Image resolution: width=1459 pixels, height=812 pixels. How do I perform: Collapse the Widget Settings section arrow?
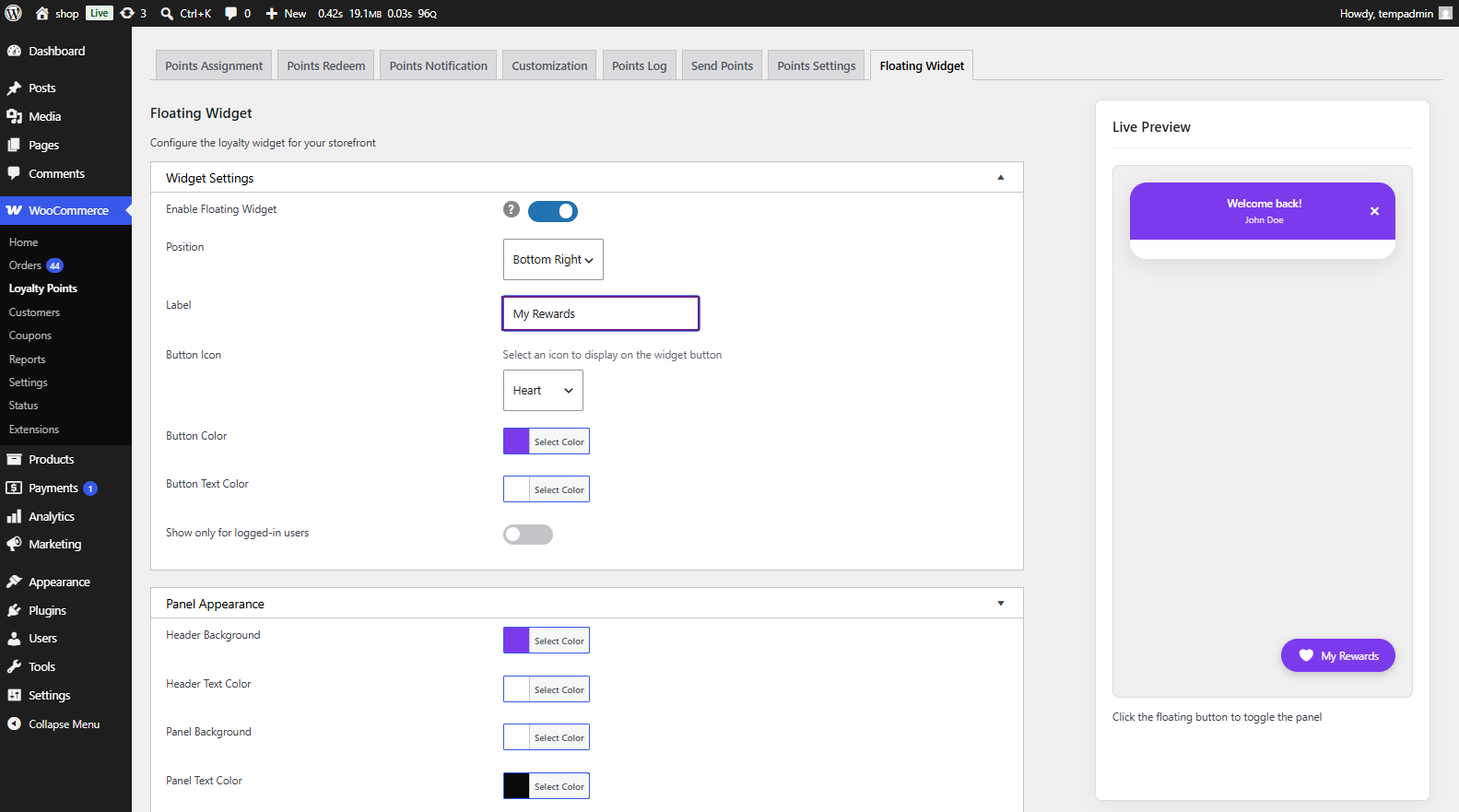[x=1001, y=178]
